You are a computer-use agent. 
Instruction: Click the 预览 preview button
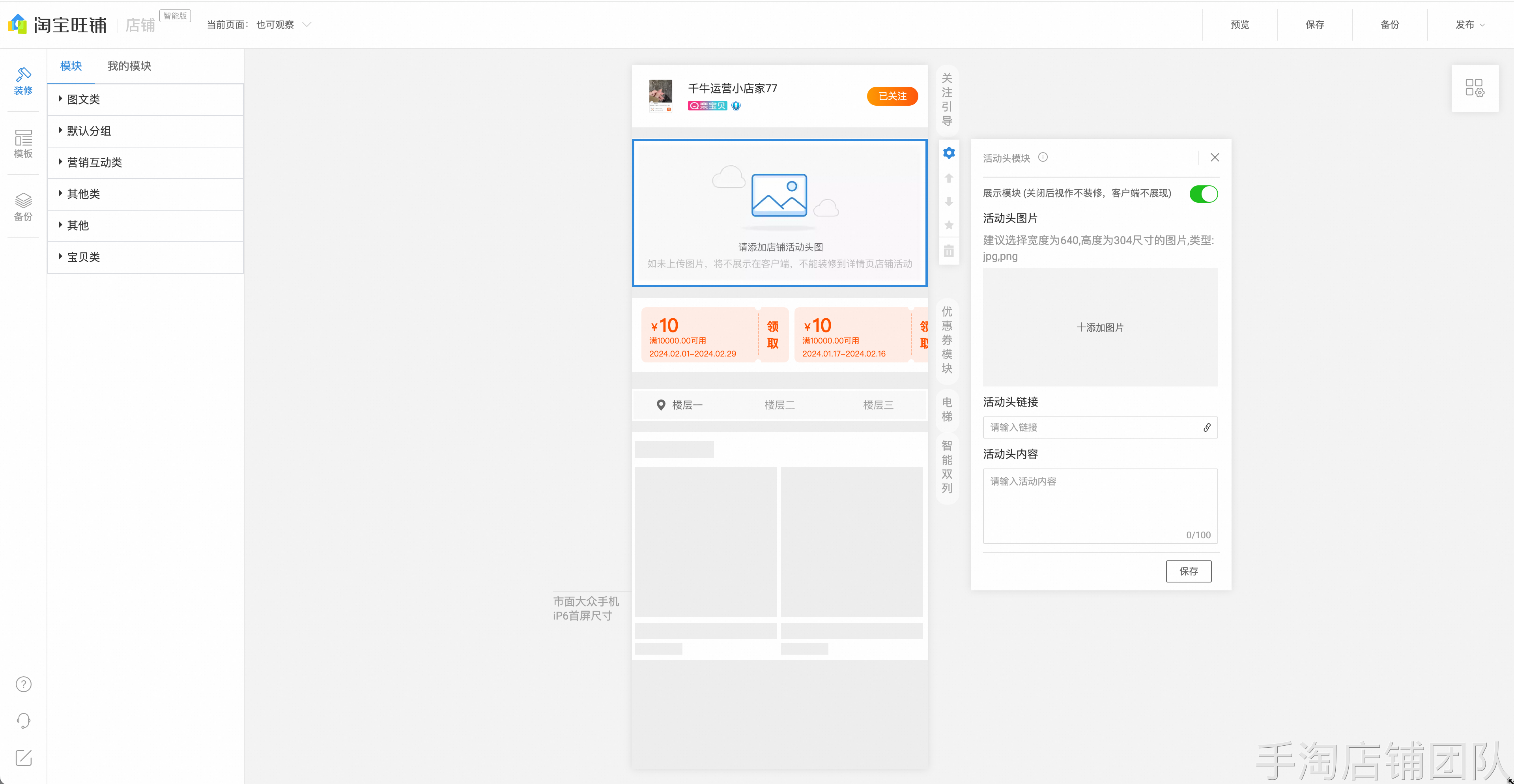point(1239,25)
